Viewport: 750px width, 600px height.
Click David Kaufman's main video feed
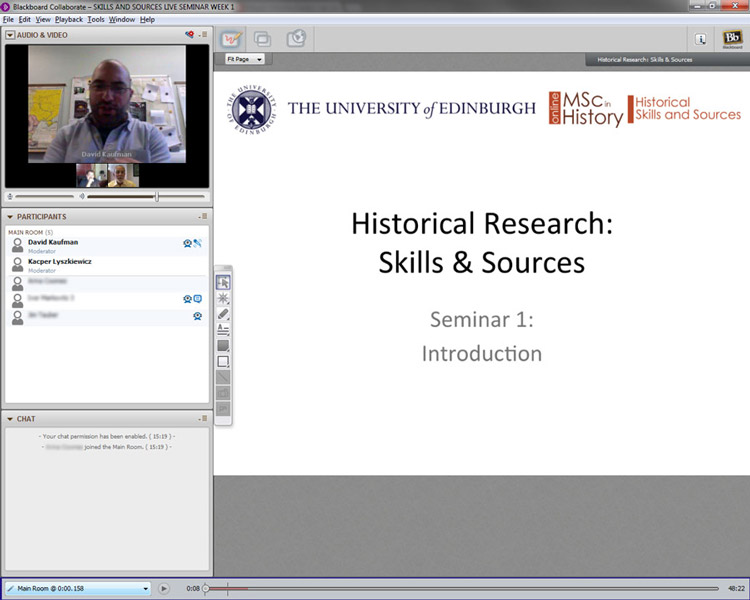click(x=107, y=104)
